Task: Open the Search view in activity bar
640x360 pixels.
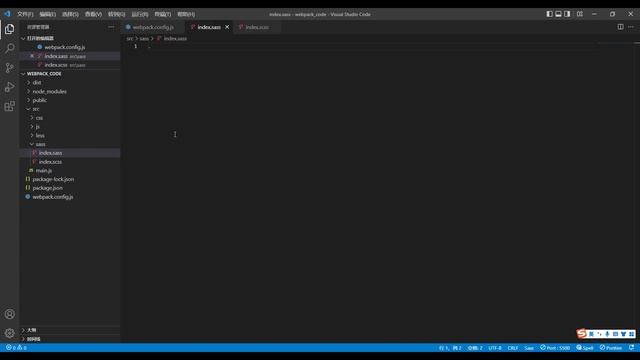Action: point(9,48)
